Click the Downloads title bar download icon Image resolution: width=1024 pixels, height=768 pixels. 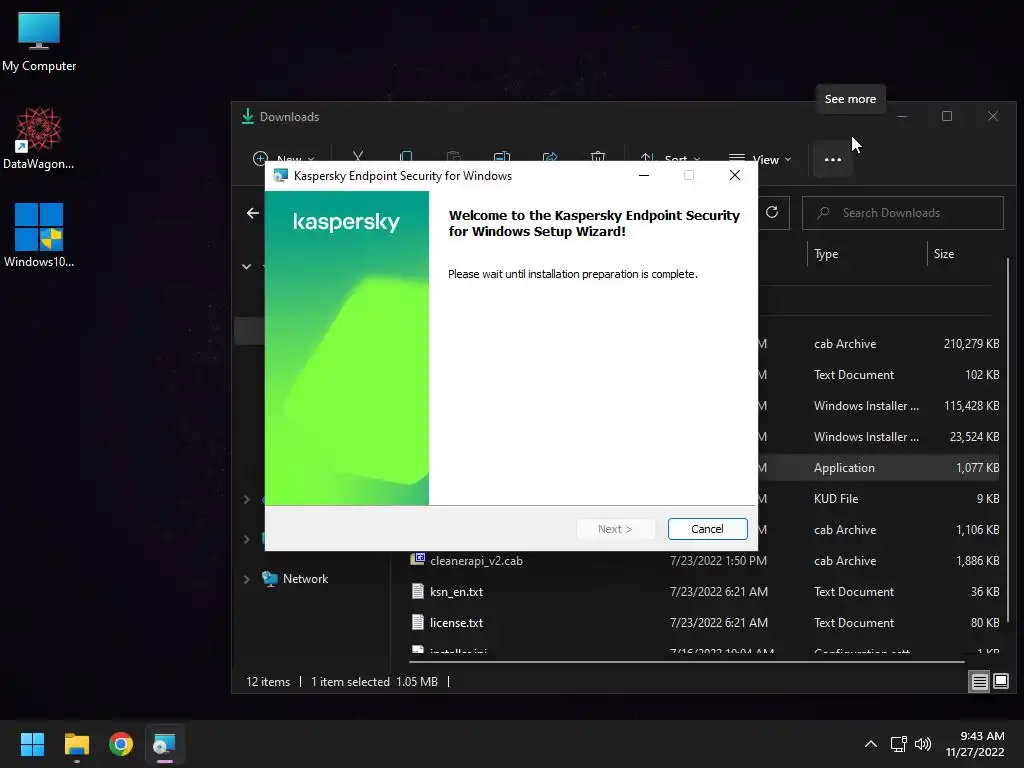(x=248, y=116)
